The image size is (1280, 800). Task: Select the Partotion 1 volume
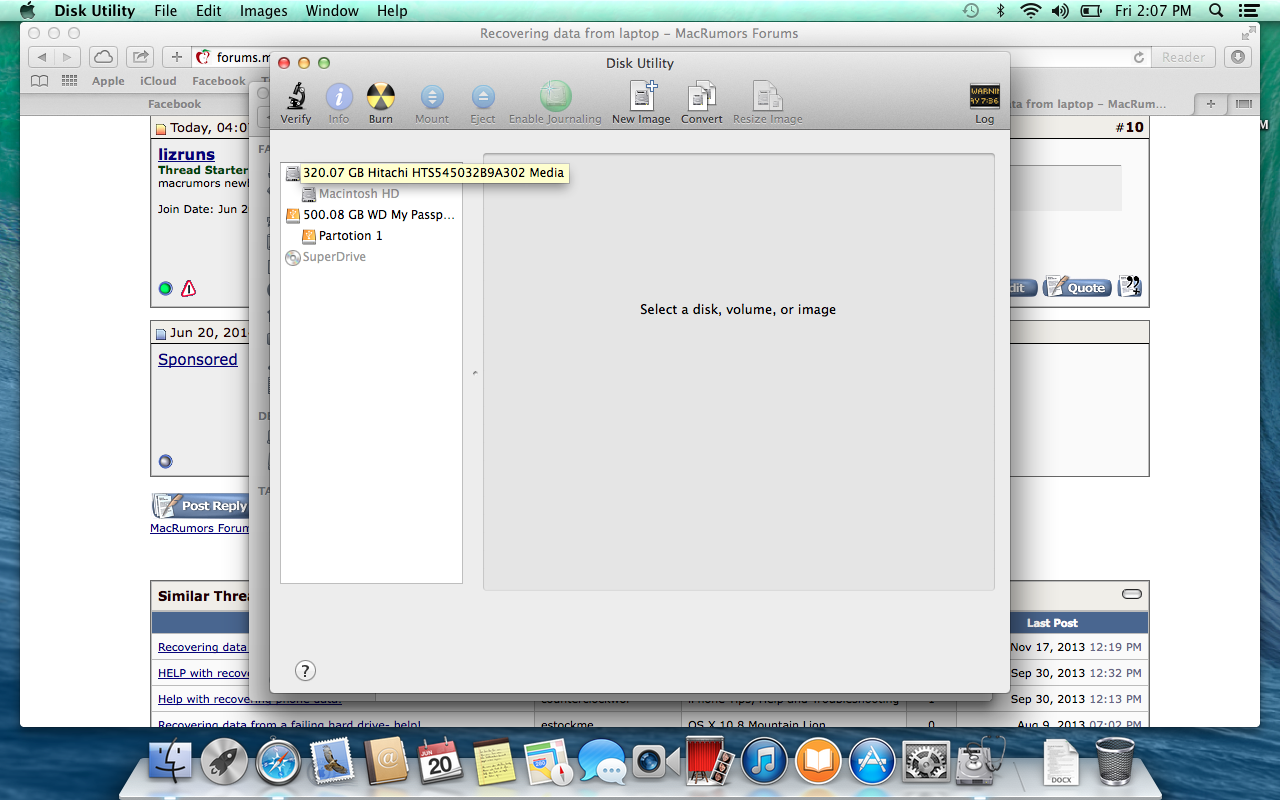(342, 236)
